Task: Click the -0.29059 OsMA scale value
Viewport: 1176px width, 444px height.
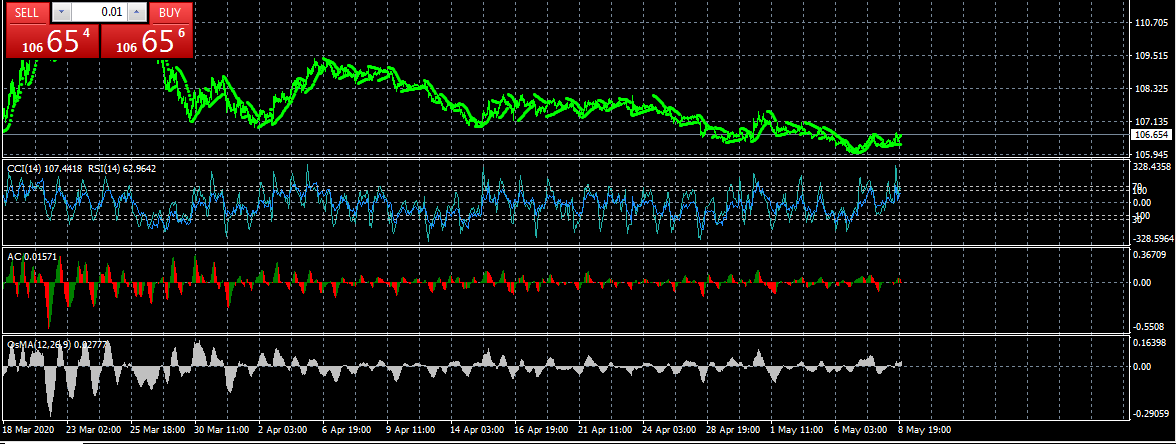Action: (1151, 414)
